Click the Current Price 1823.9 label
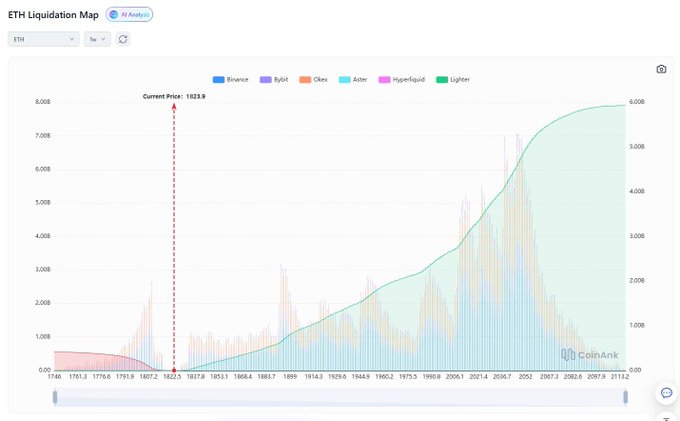The width and height of the screenshot is (680, 421). tap(174, 96)
